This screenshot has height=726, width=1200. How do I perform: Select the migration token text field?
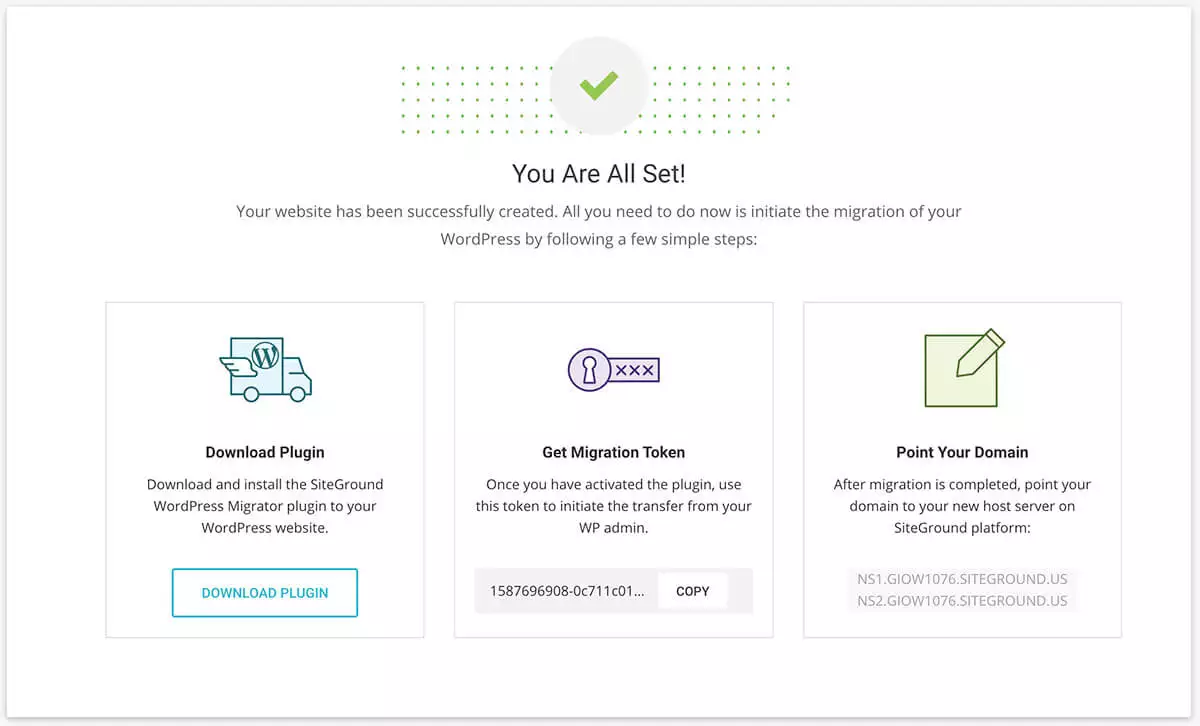pos(567,591)
